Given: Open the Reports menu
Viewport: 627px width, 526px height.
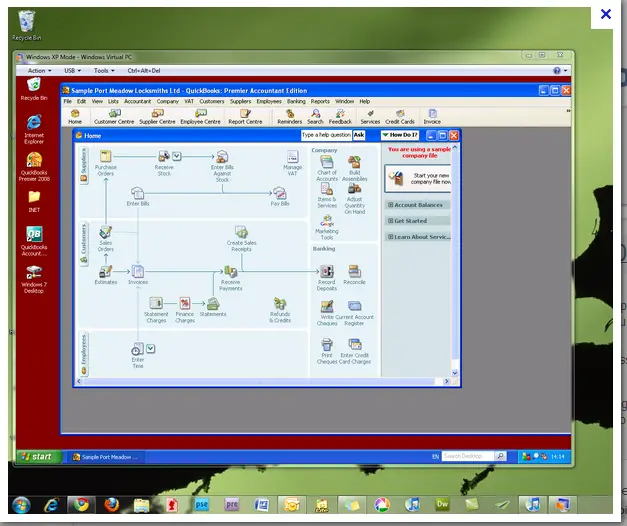Looking at the screenshot, I should click(320, 102).
